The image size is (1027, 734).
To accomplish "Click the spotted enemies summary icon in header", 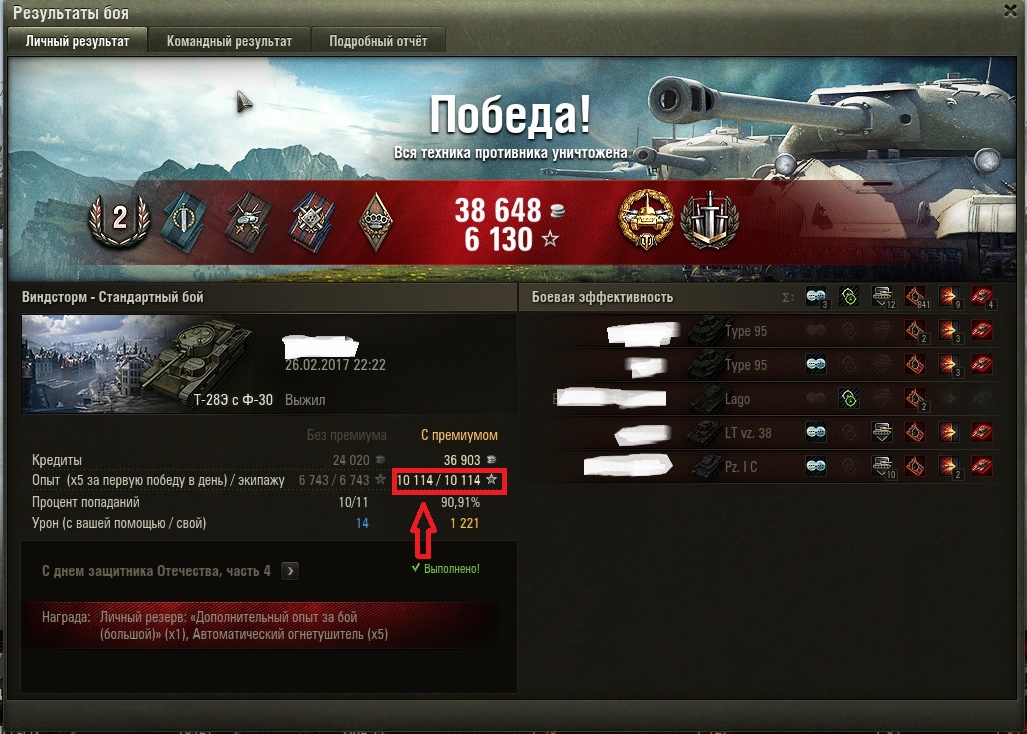I will pyautogui.click(x=816, y=297).
